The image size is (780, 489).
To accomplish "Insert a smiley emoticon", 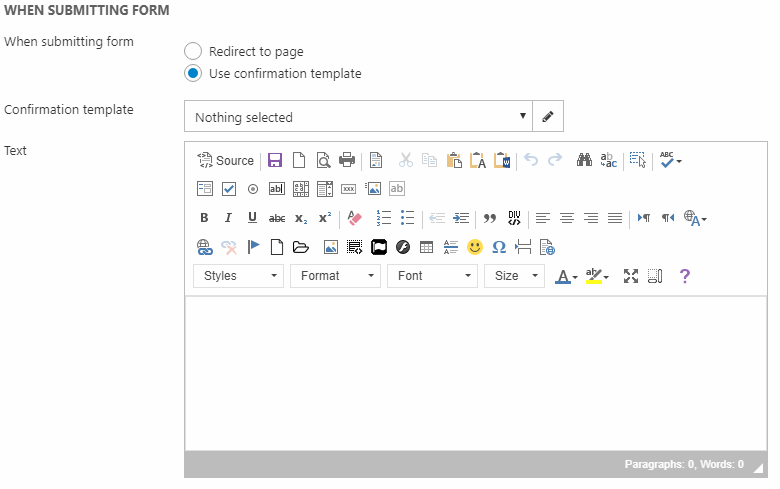I will click(x=475, y=247).
